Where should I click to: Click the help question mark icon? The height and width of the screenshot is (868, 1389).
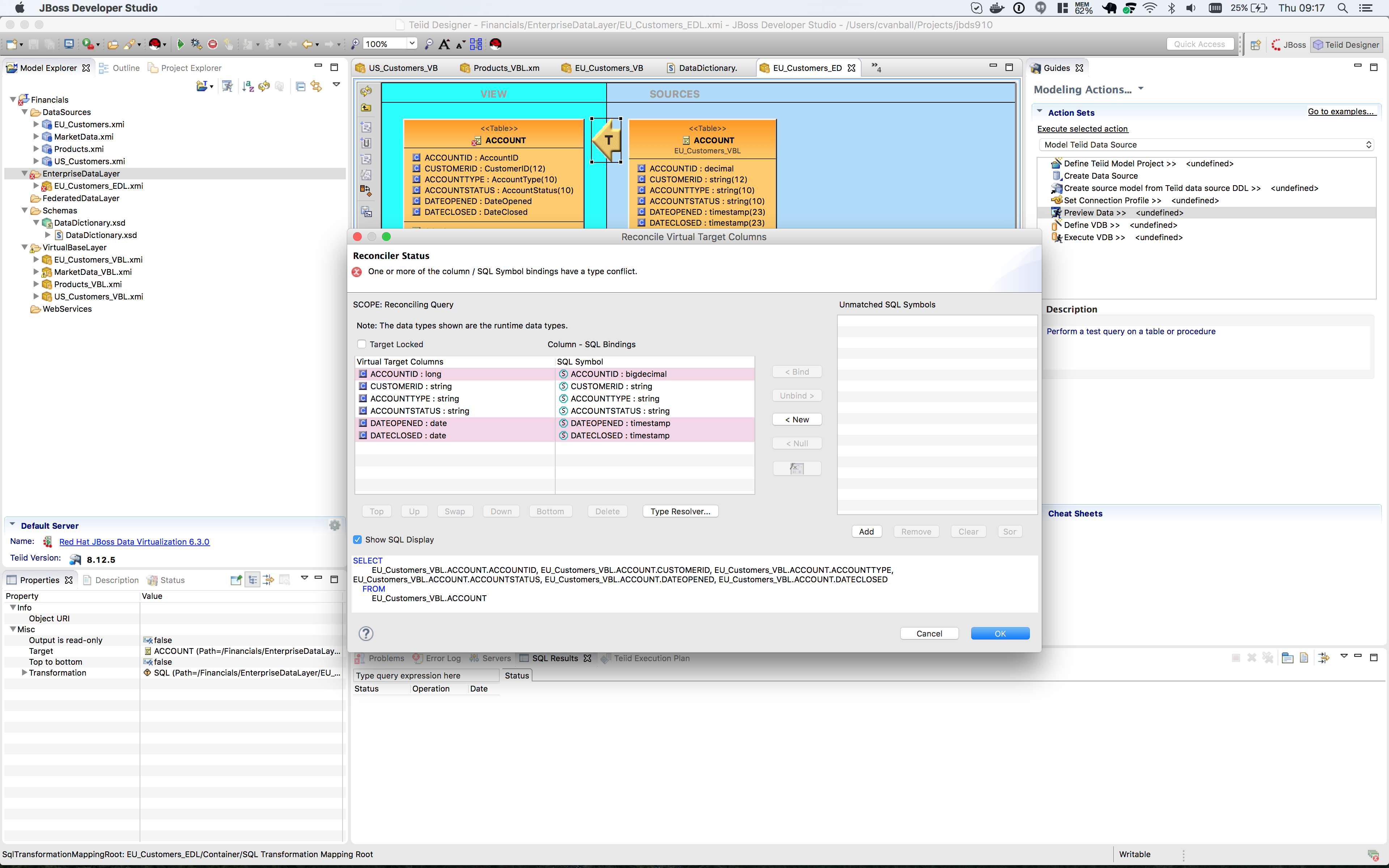point(366,633)
